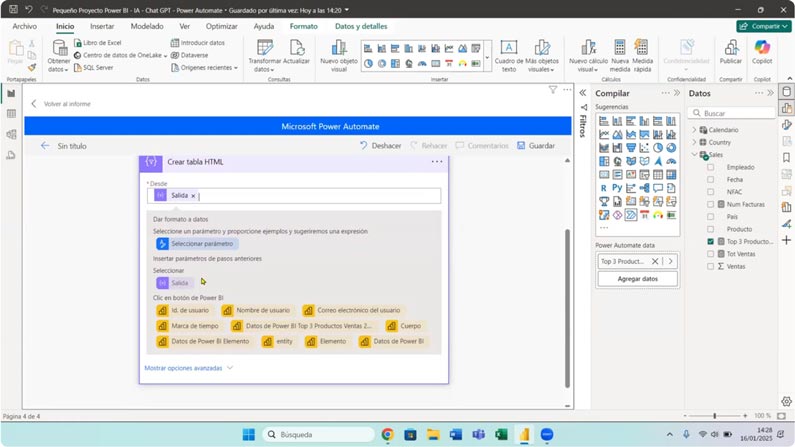
Task: Collapse the Sales table
Action: click(695, 155)
